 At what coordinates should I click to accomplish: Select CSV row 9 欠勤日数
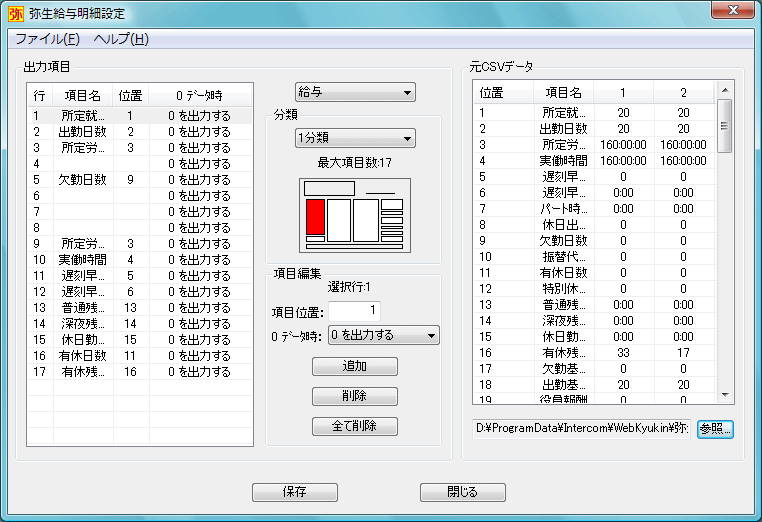(x=594, y=241)
